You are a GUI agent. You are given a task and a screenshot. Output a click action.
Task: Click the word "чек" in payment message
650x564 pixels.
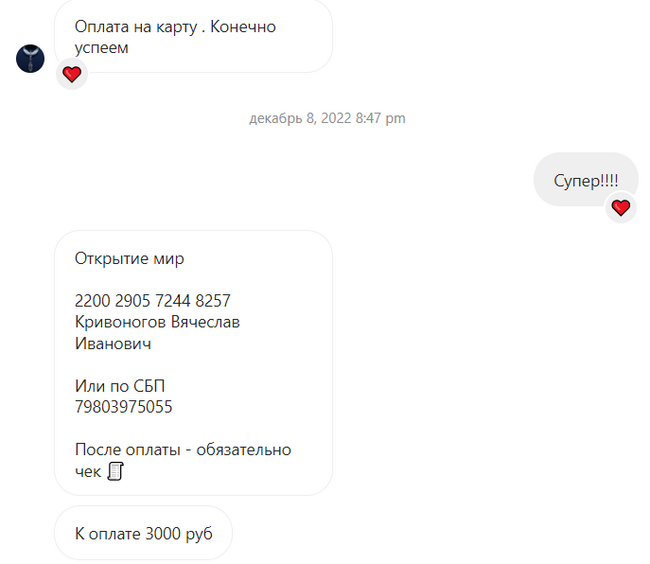click(88, 472)
